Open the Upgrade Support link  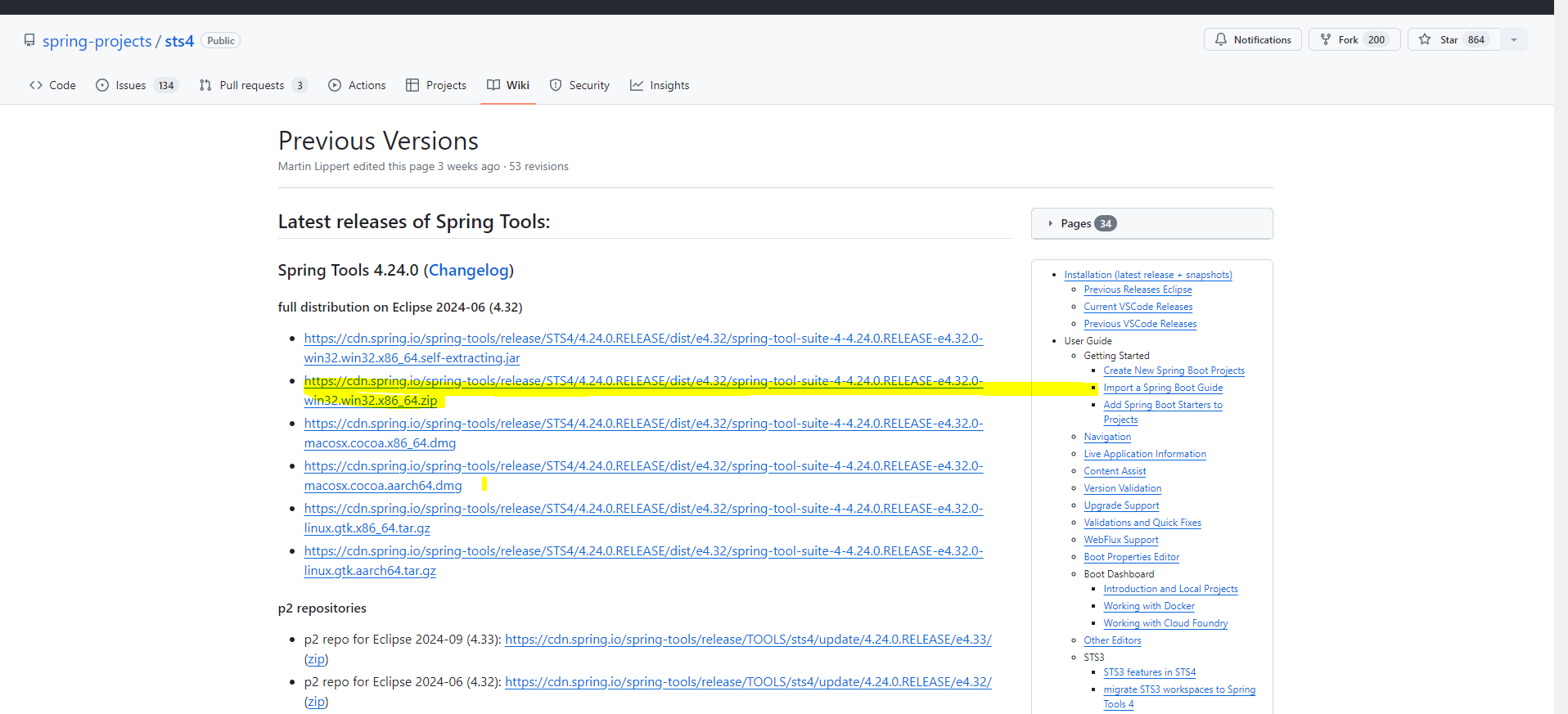click(1121, 505)
